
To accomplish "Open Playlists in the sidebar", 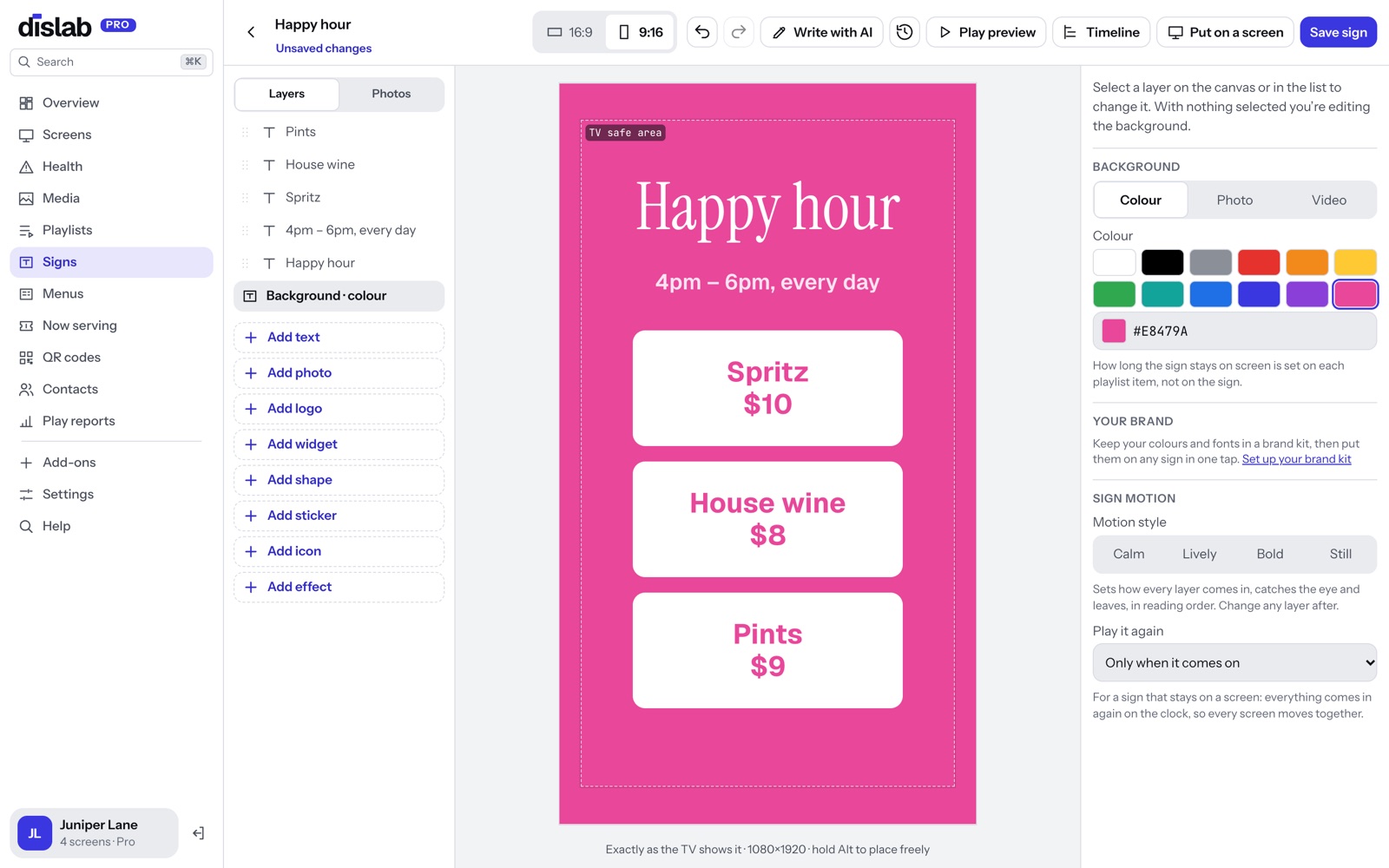I will pos(111,230).
